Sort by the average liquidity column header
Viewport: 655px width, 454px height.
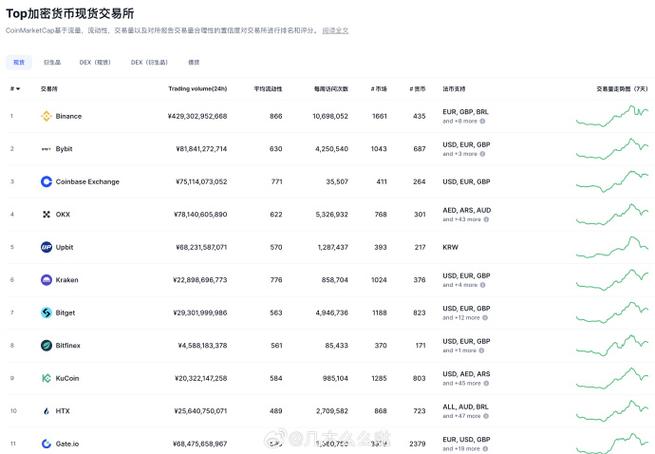(x=268, y=89)
